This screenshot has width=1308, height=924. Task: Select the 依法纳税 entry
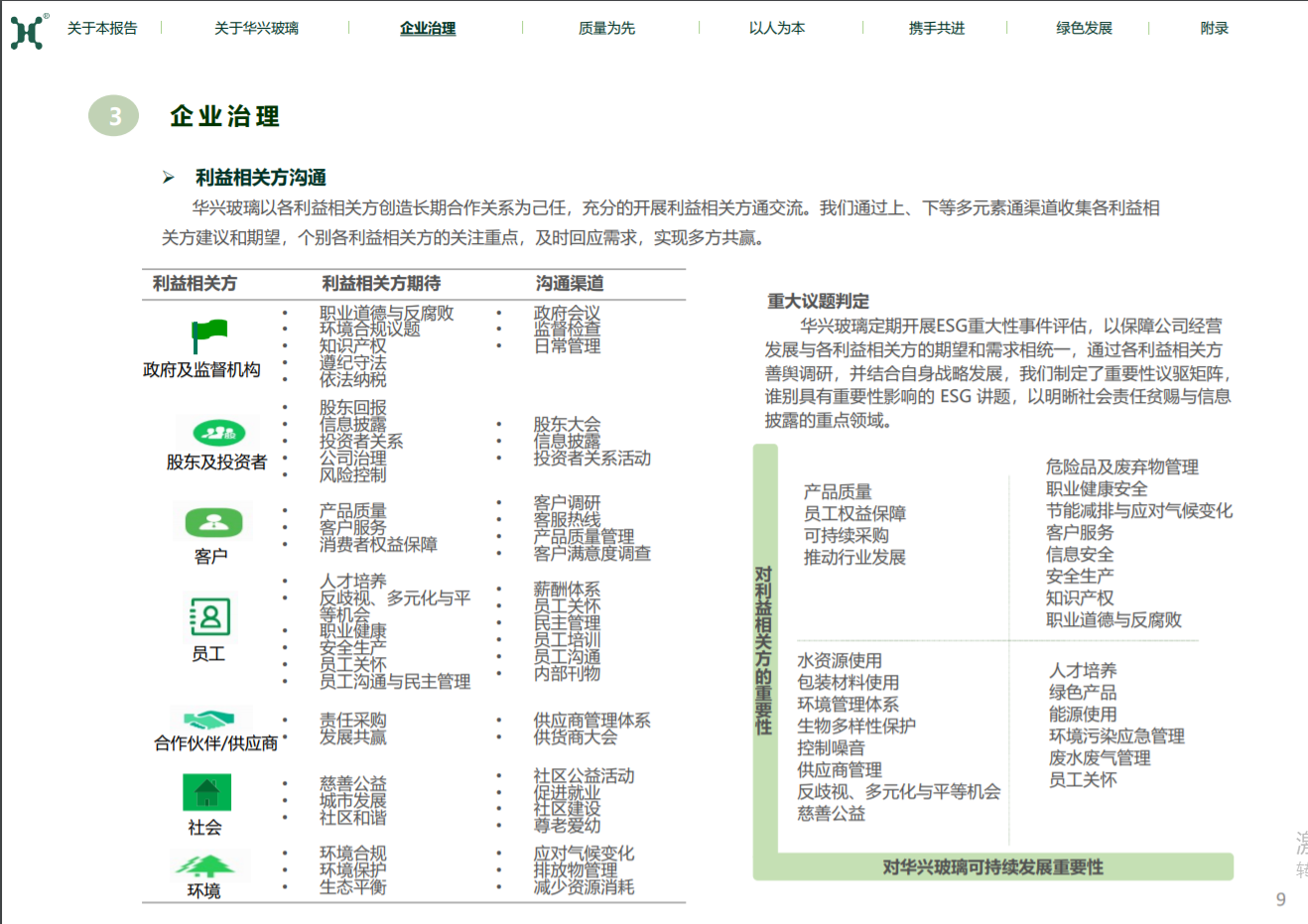click(x=353, y=379)
